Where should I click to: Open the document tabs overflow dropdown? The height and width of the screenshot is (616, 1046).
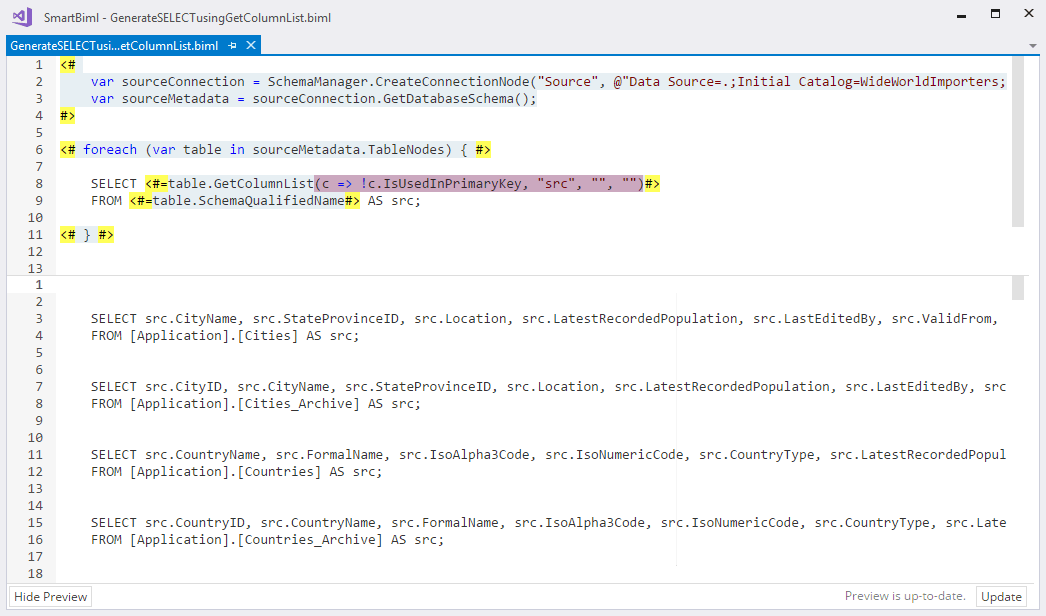(1032, 46)
